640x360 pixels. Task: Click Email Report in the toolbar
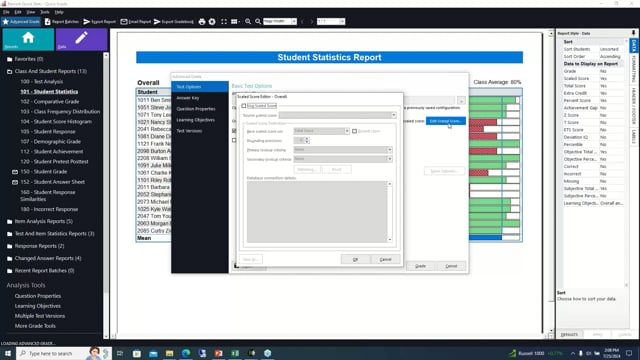point(136,22)
